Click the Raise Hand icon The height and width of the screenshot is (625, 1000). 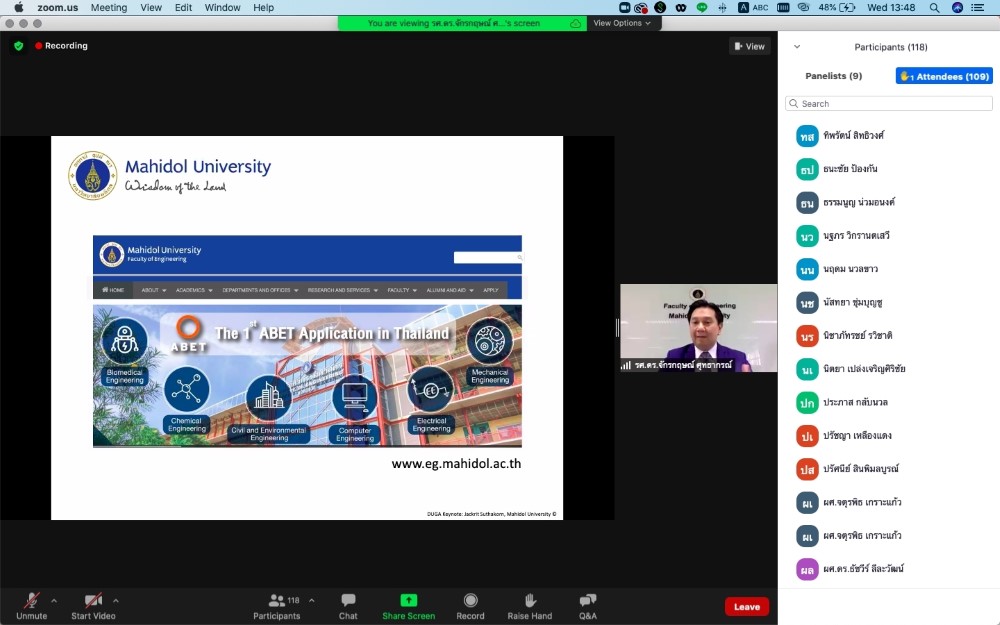(x=530, y=600)
